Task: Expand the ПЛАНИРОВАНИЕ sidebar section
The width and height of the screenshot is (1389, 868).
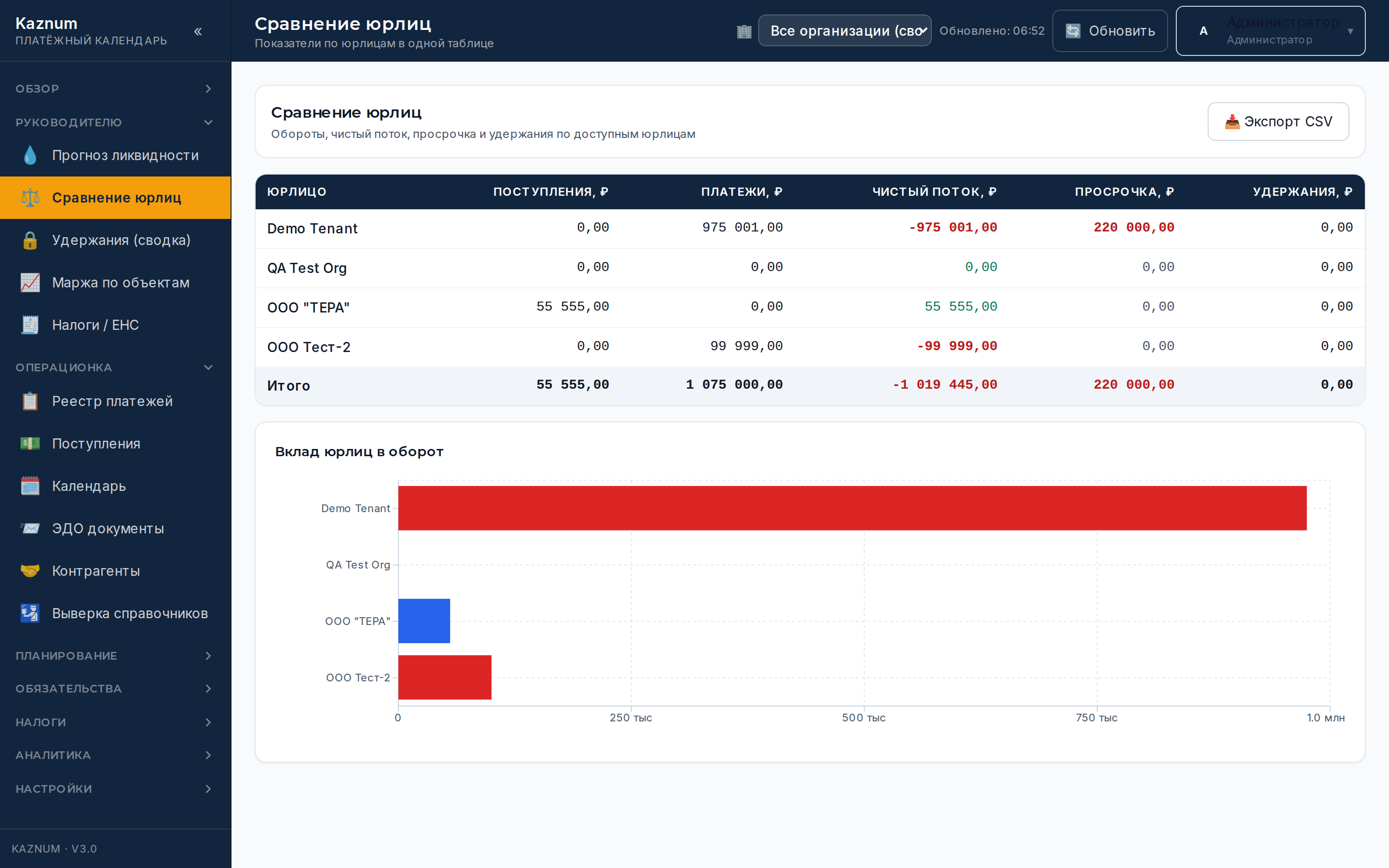Action: tap(115, 656)
